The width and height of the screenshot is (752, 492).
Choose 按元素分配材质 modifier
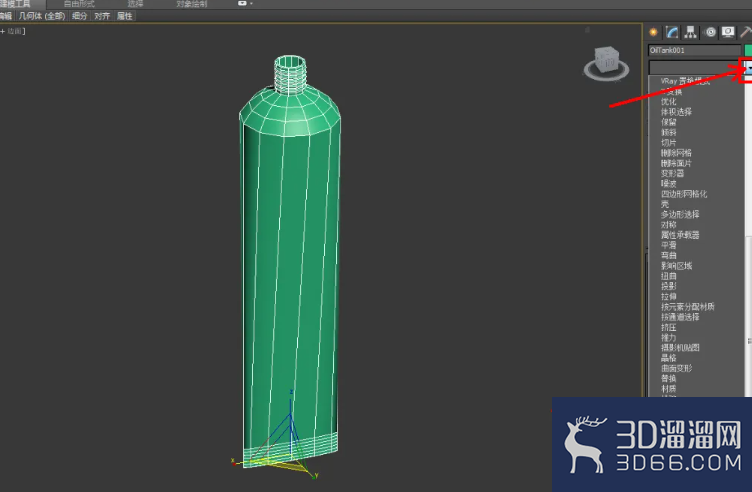click(x=688, y=307)
